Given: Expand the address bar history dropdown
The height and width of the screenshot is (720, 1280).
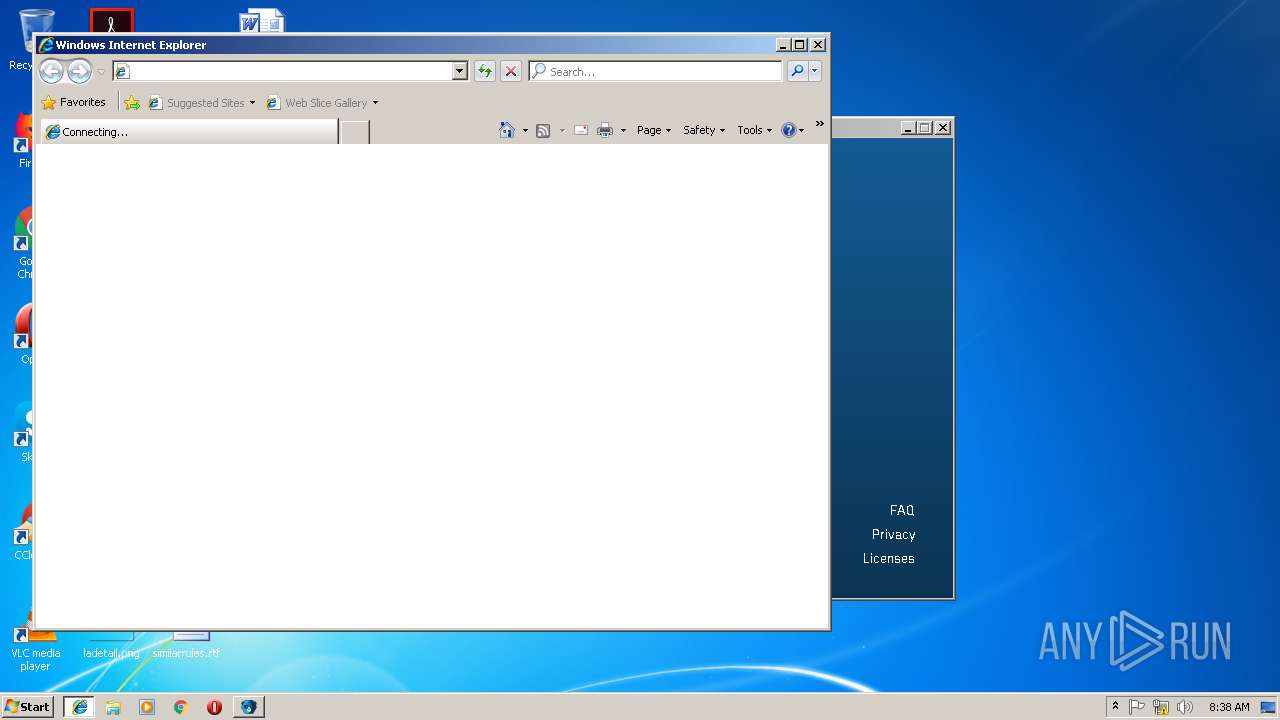Looking at the screenshot, I should tap(460, 71).
